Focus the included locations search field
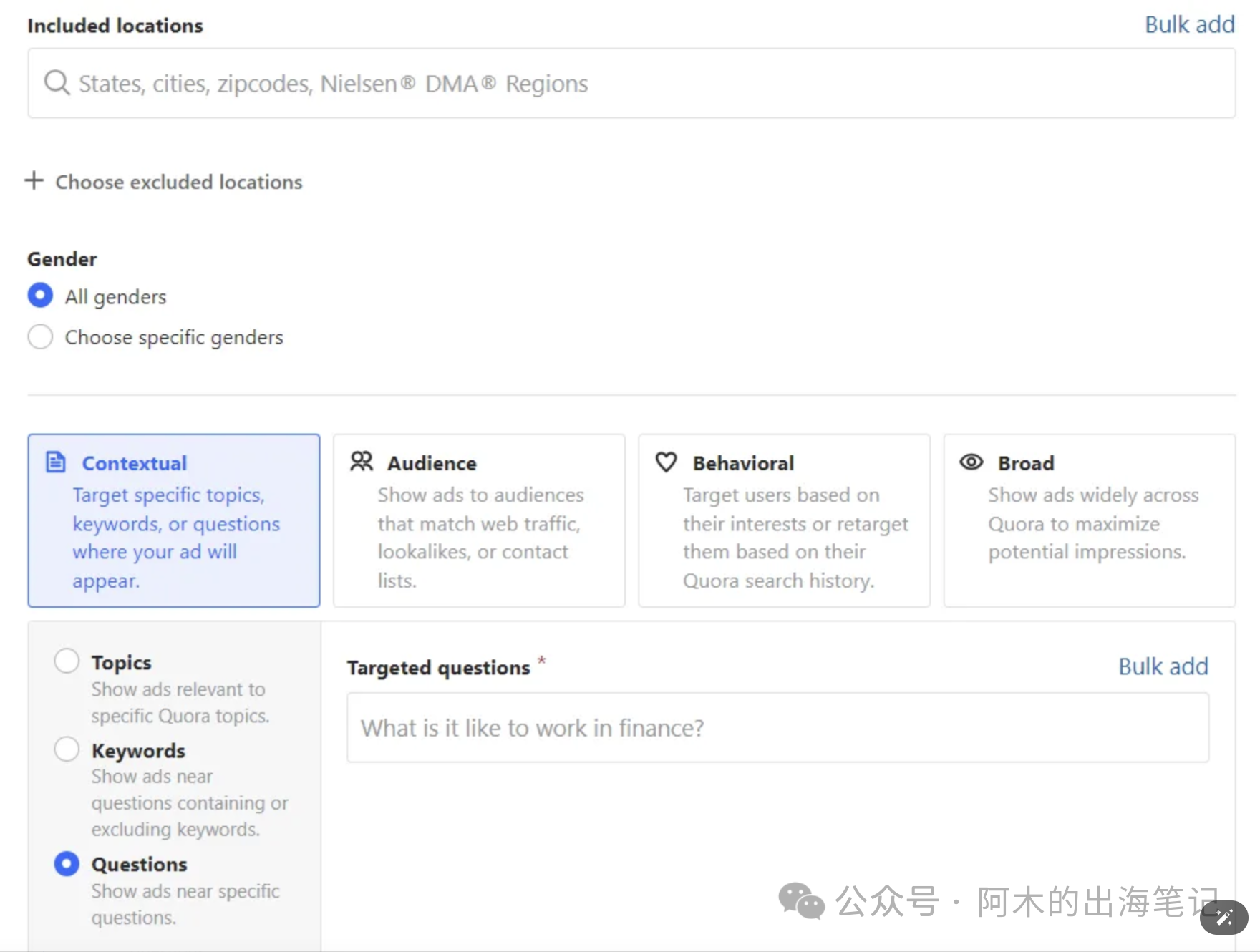Image resolution: width=1260 pixels, height=952 pixels. 631,83
